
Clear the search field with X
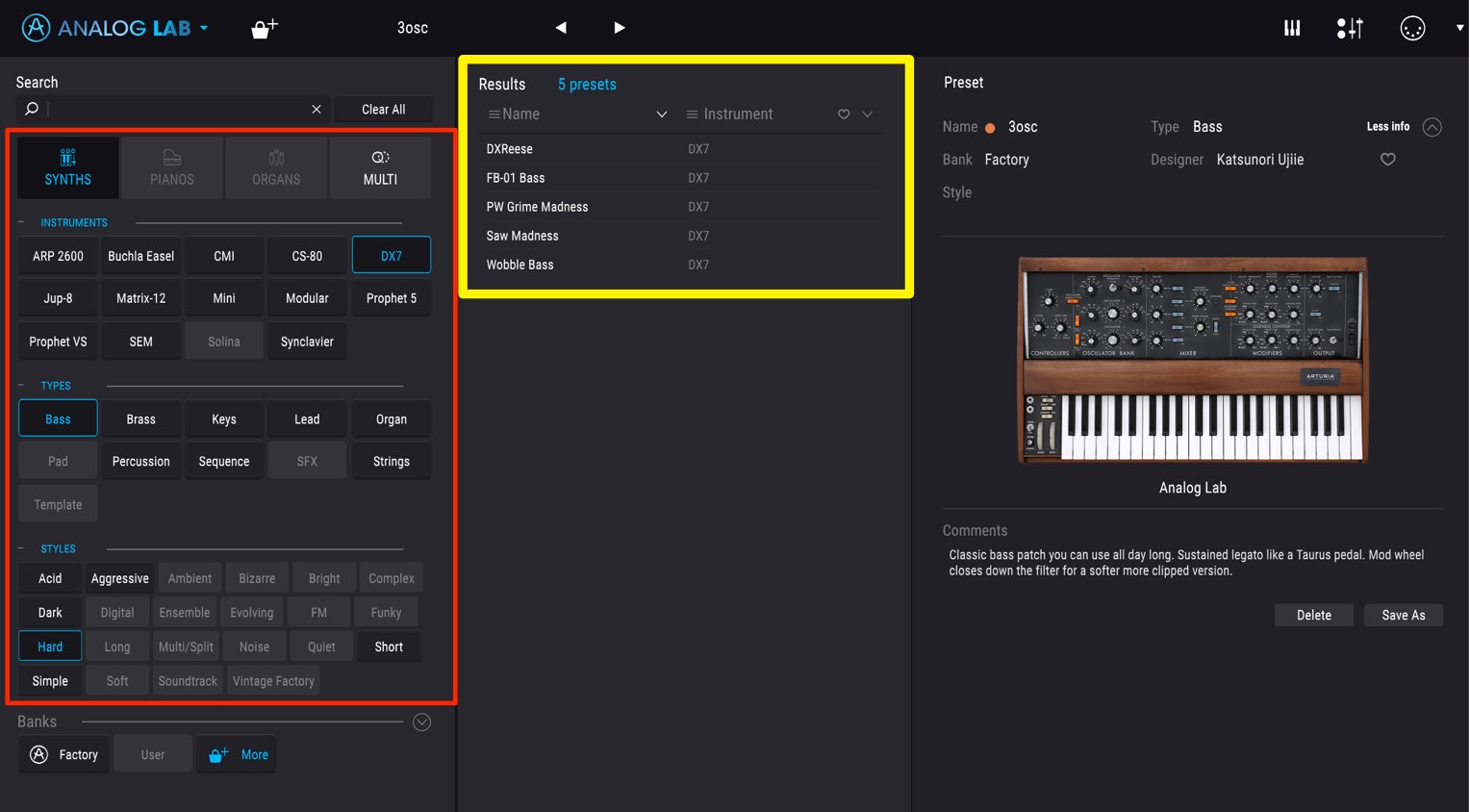click(316, 109)
